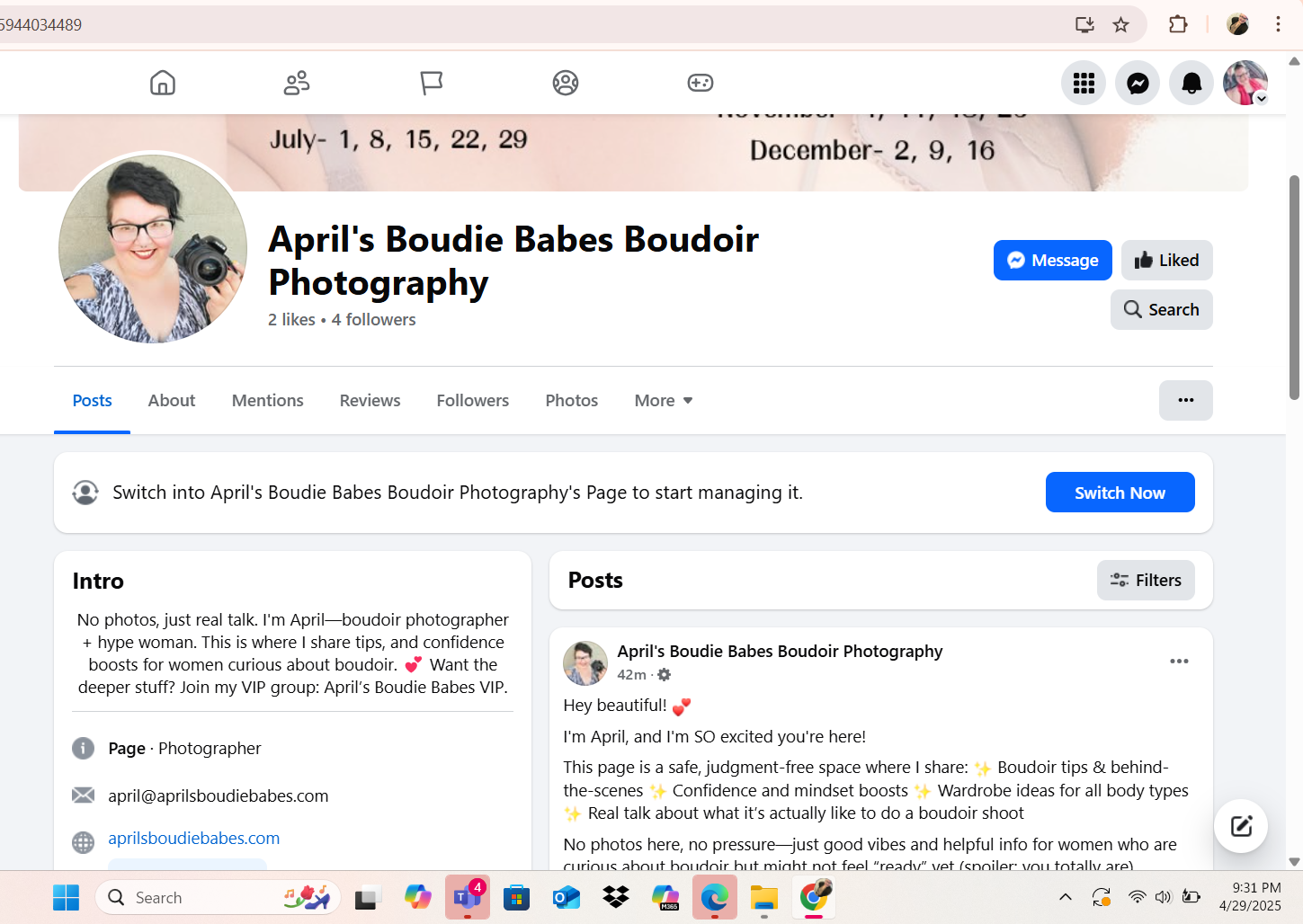This screenshot has height=924, width=1303.
Task: Open Outlook from the taskbar
Action: point(566,897)
